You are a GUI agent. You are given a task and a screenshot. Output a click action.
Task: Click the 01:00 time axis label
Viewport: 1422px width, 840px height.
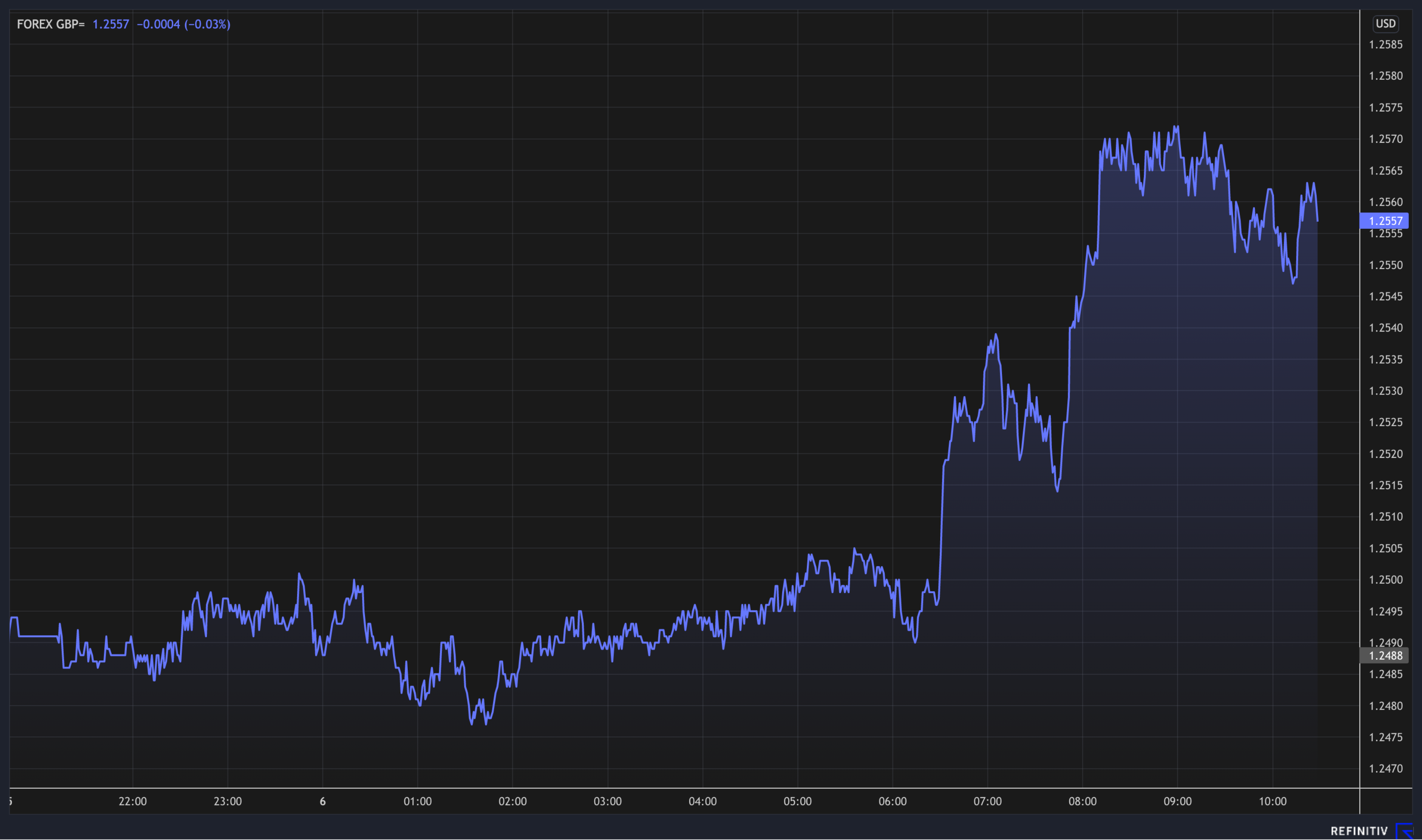(x=418, y=801)
